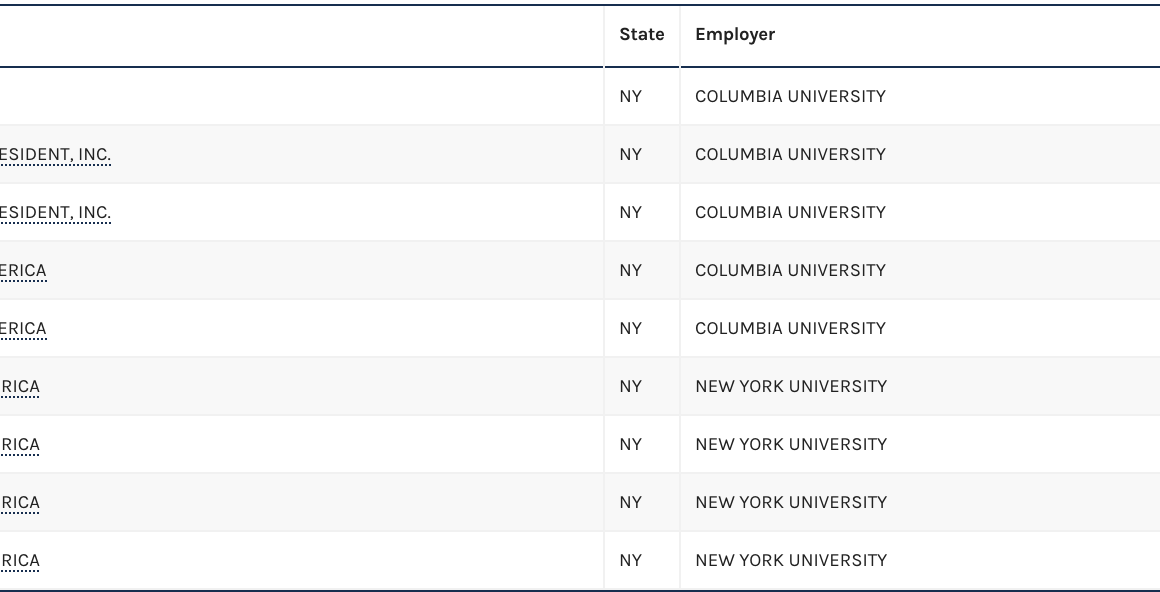The image size is (1160, 592).
Task: Open the first 'ESIDENT, INC.' committee link
Action: [x=55, y=154]
